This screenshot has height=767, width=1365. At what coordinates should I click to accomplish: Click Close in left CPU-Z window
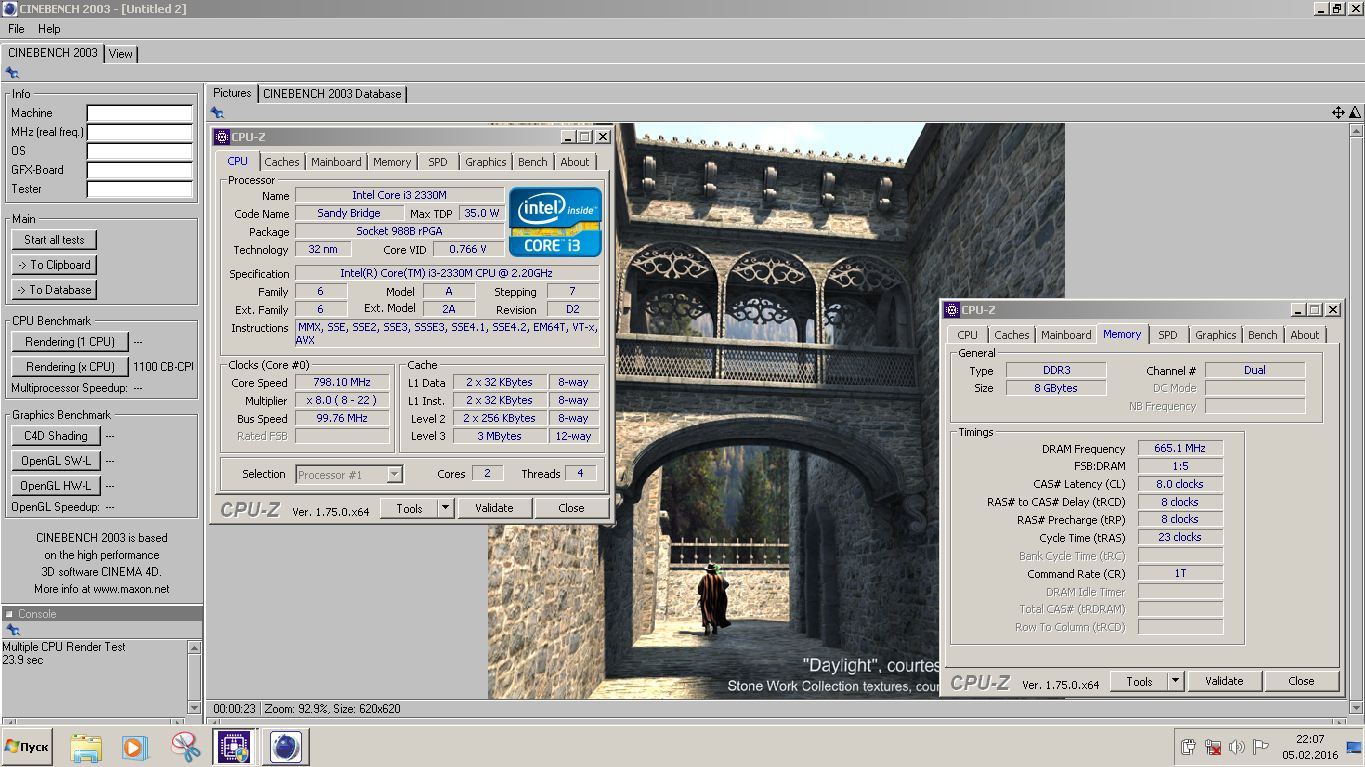coord(571,508)
